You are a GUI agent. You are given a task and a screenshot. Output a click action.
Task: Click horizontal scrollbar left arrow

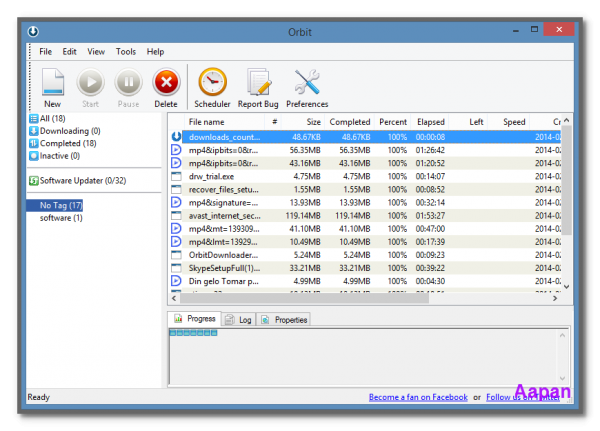[174, 298]
